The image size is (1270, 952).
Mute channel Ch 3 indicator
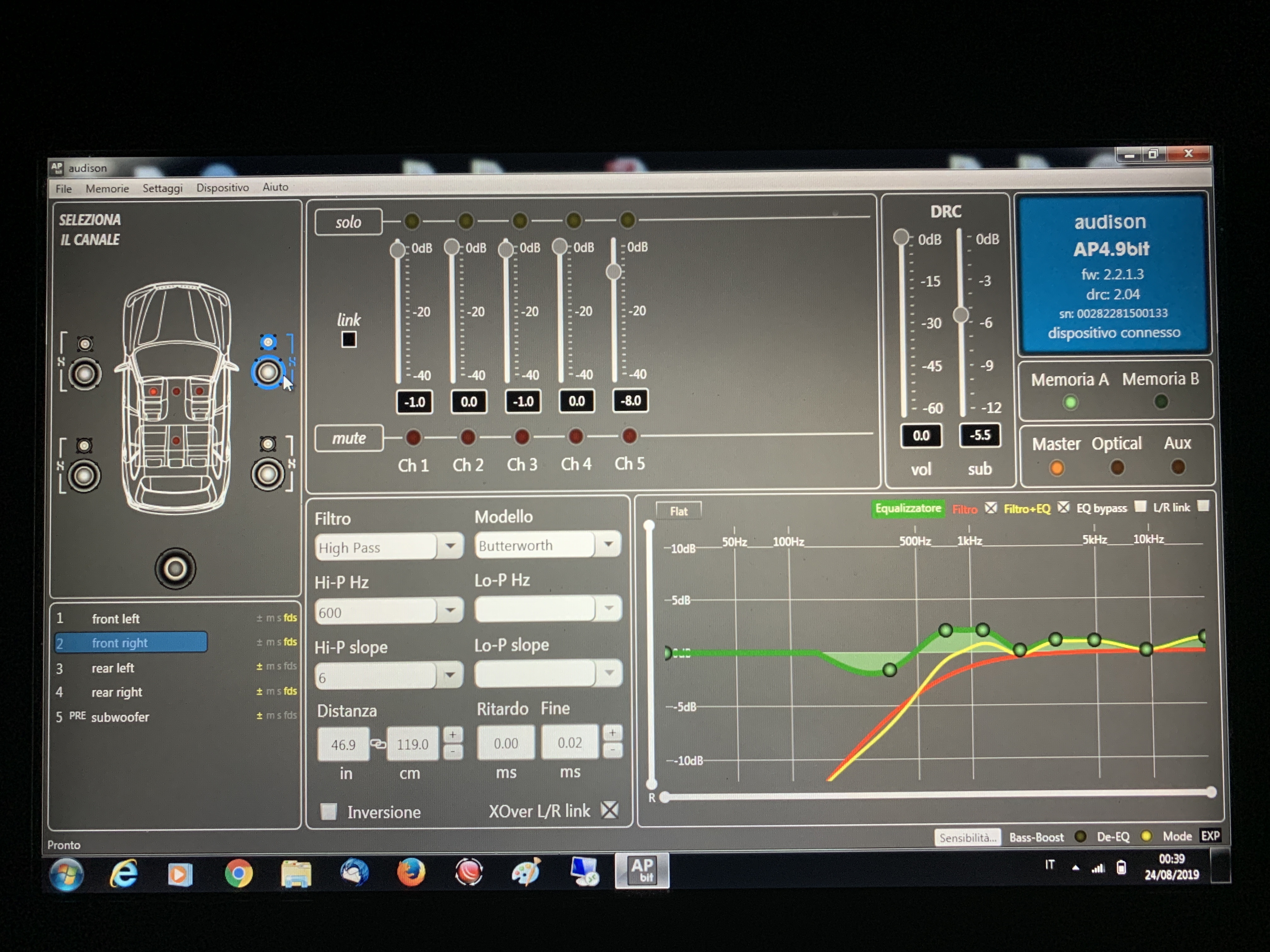(521, 437)
